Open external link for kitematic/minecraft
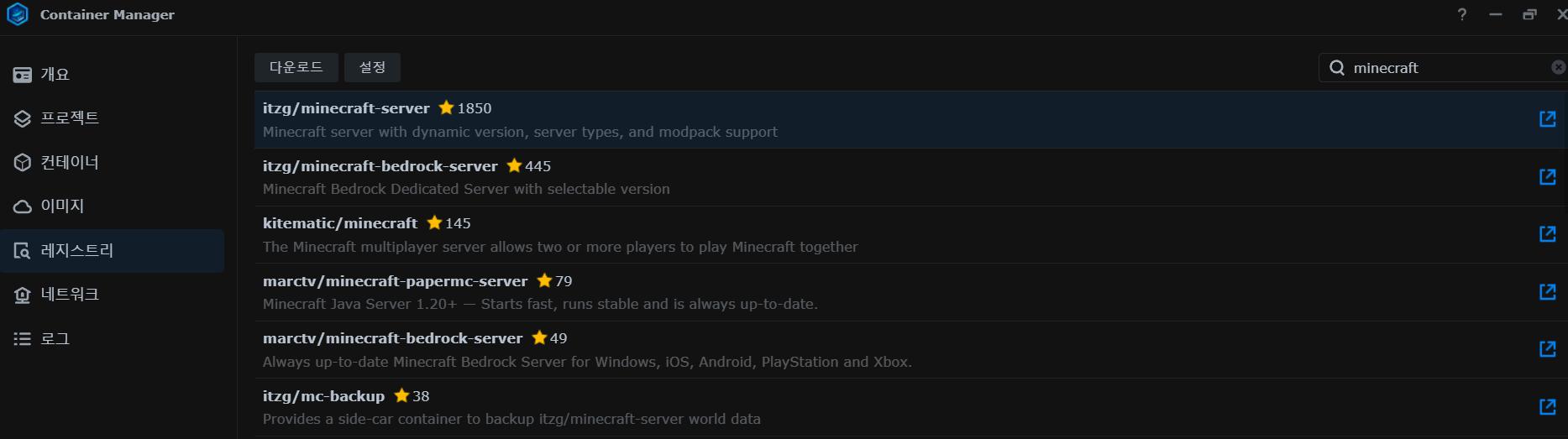The image size is (1568, 439). [x=1547, y=234]
